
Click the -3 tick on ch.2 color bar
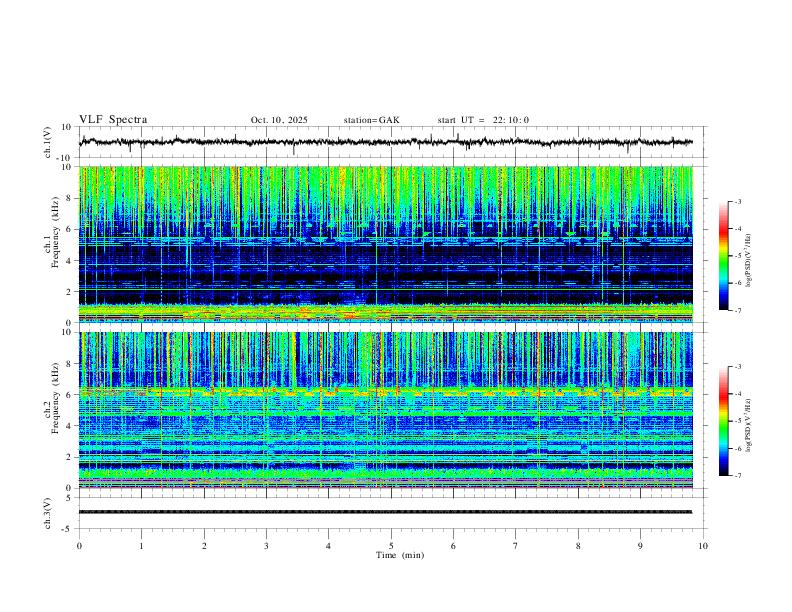point(738,367)
